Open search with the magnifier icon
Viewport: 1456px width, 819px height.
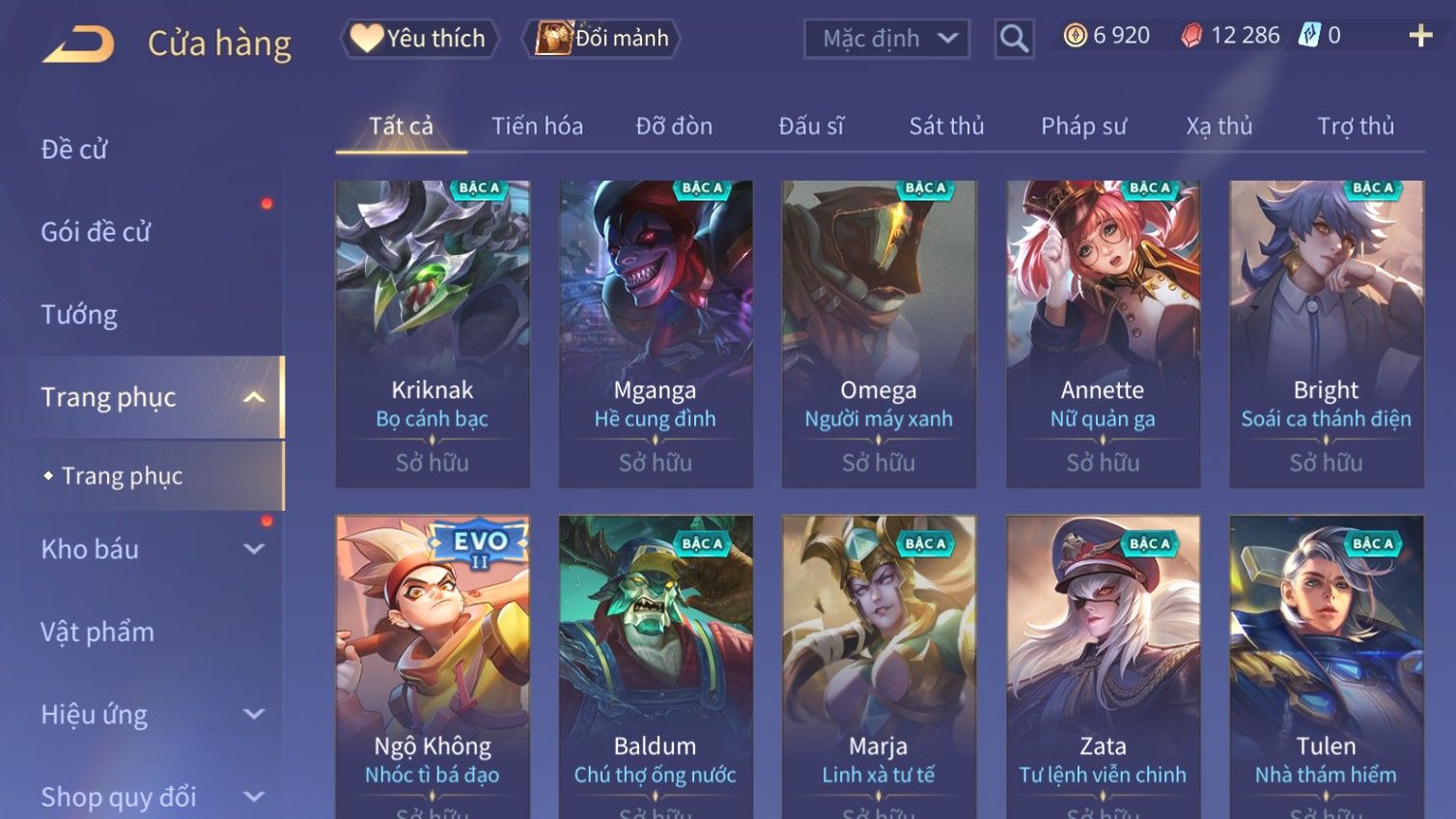click(1014, 39)
